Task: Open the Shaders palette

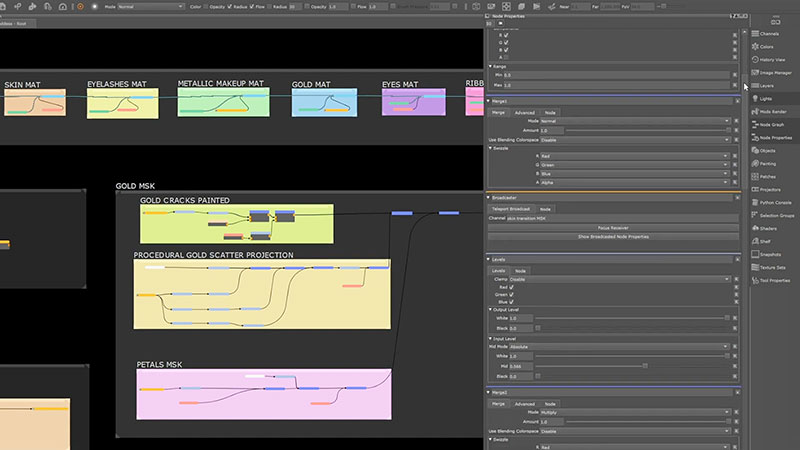Action: 768,228
